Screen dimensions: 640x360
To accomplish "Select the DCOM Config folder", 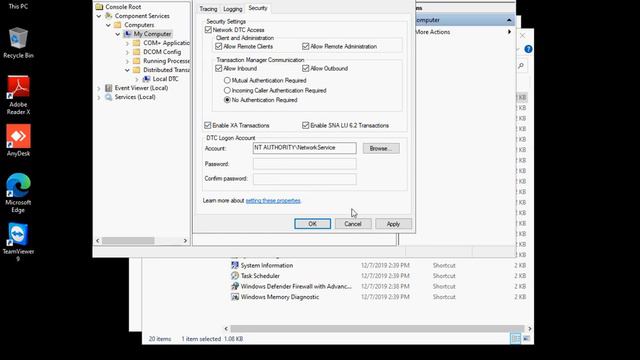I will [x=157, y=52].
